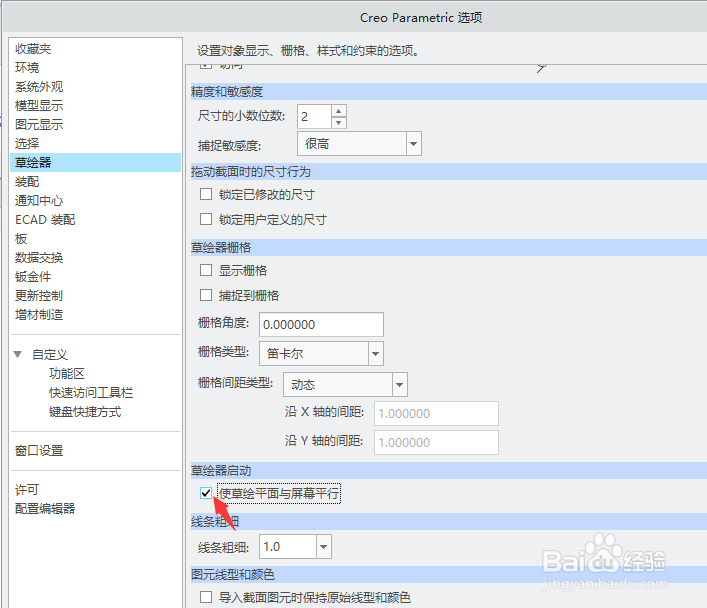Click the 尺寸的小数位数 value field
The image size is (707, 608).
tap(315, 117)
